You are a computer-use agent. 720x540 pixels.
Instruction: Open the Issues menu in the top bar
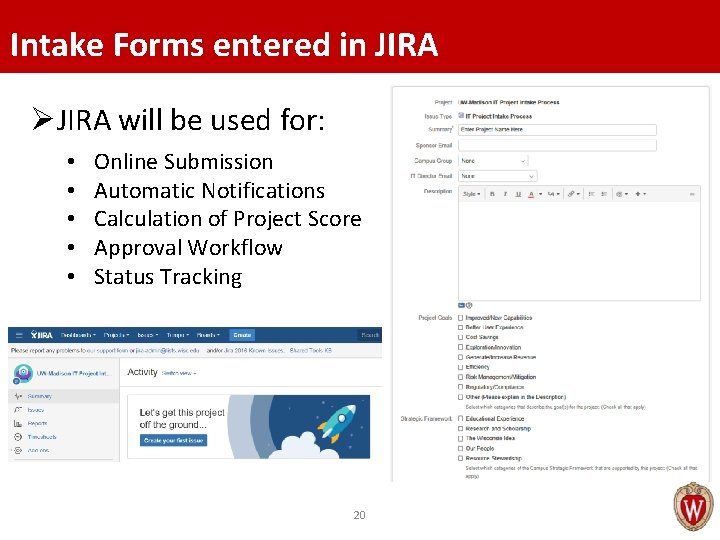[x=148, y=335]
